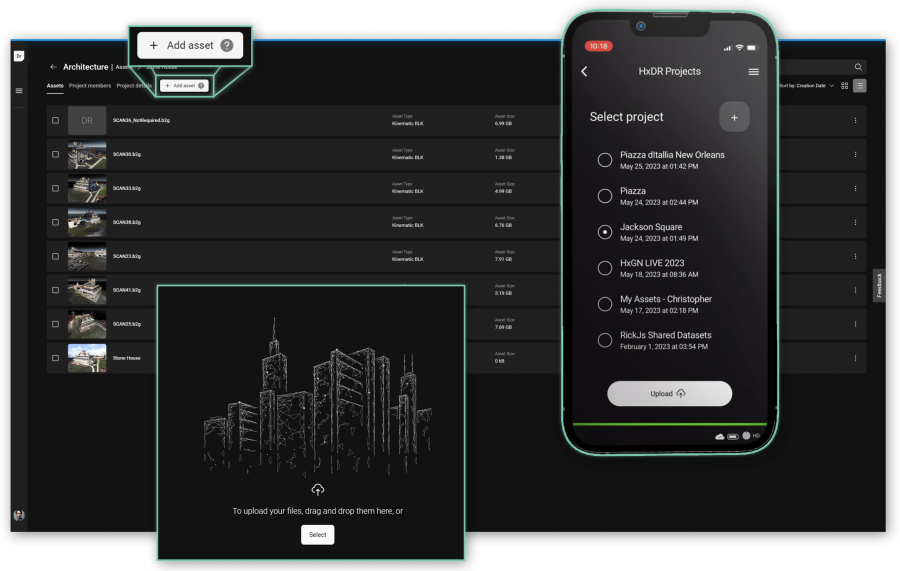The height and width of the screenshot is (571, 900).
Task: Tap the Upload button on the phone
Action: 669,394
